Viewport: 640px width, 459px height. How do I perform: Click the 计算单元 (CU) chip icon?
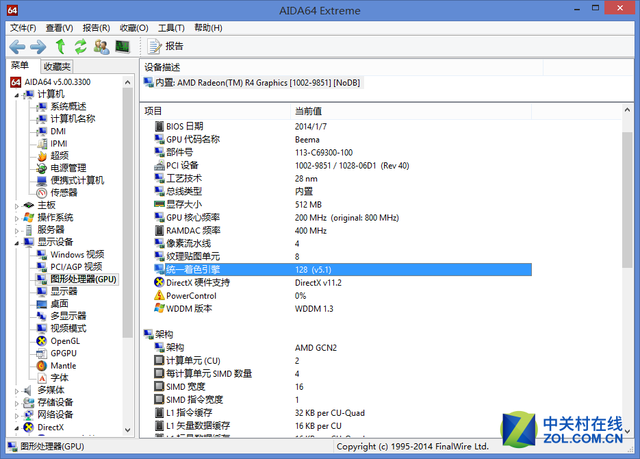pos(159,361)
